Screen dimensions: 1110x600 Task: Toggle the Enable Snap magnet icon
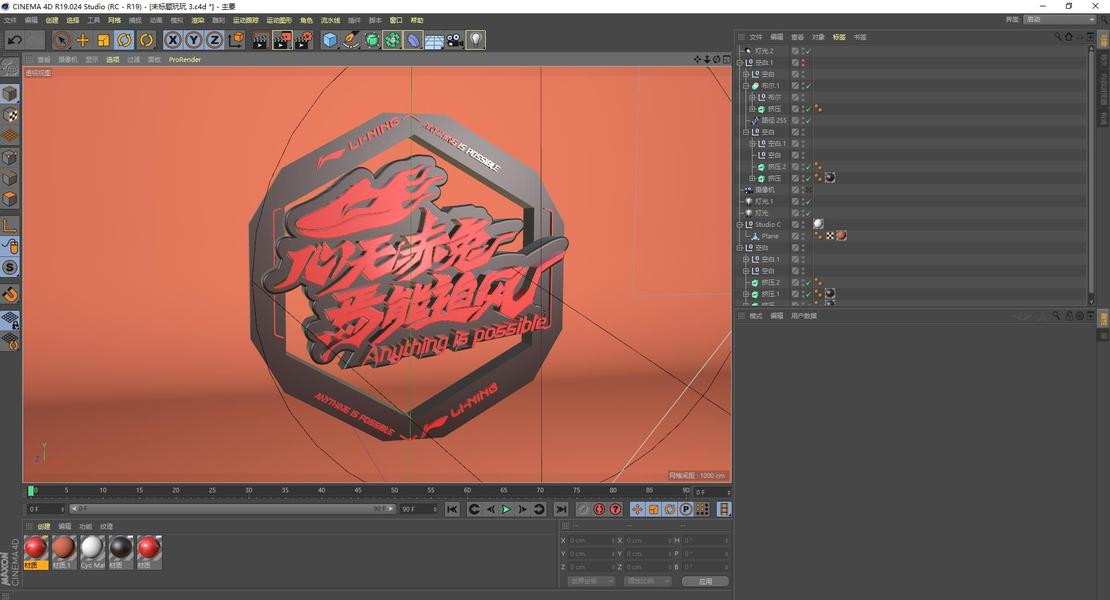(9, 294)
